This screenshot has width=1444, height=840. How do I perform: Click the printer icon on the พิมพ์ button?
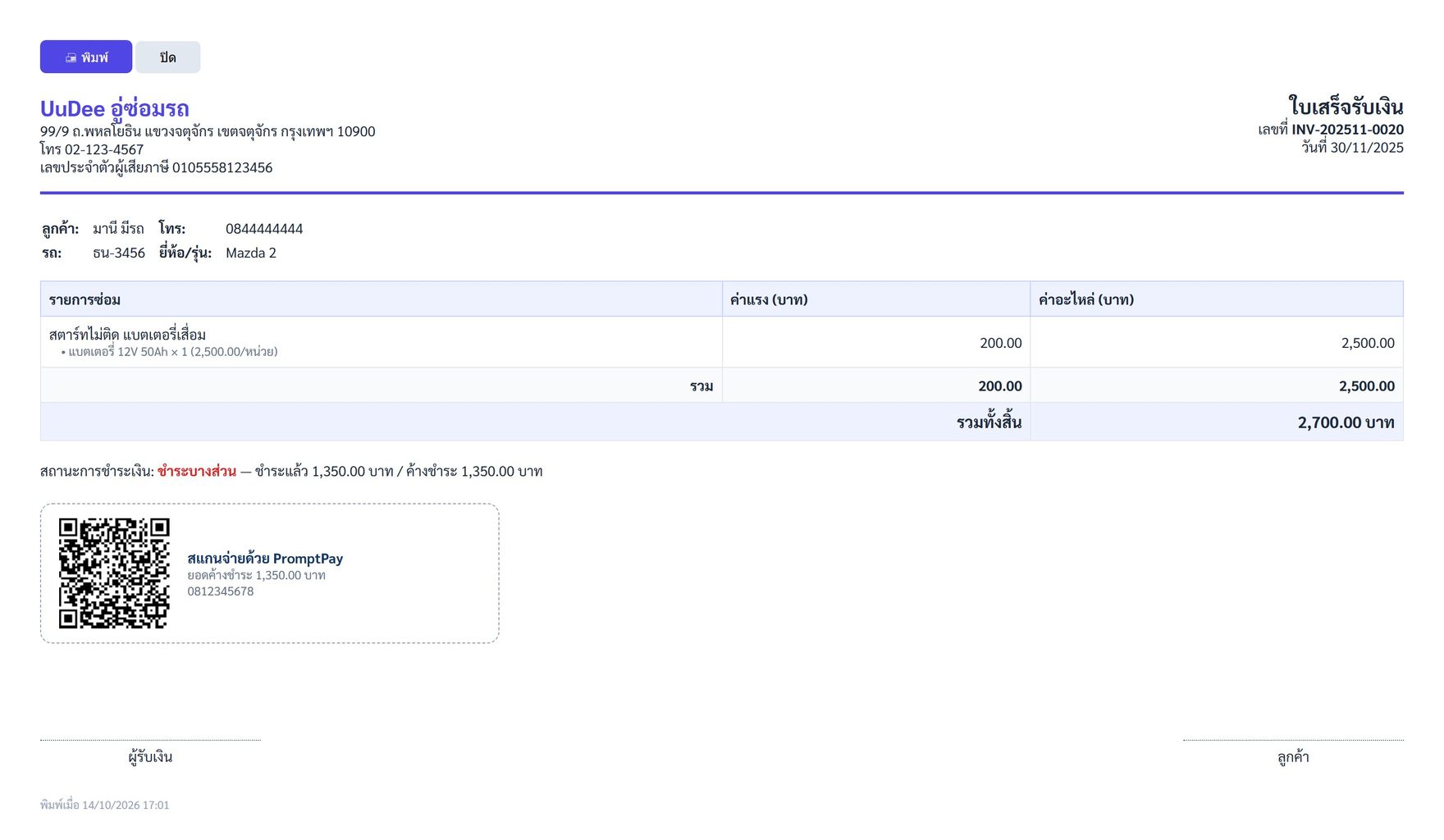coord(71,57)
